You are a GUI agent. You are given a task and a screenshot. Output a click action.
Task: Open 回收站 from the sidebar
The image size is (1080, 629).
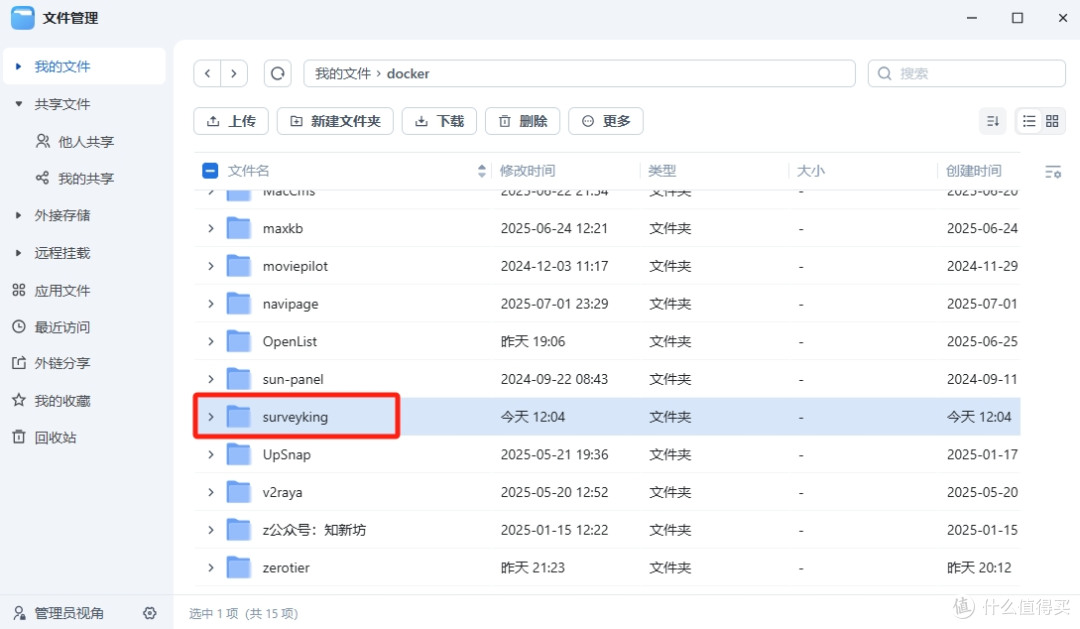click(56, 436)
